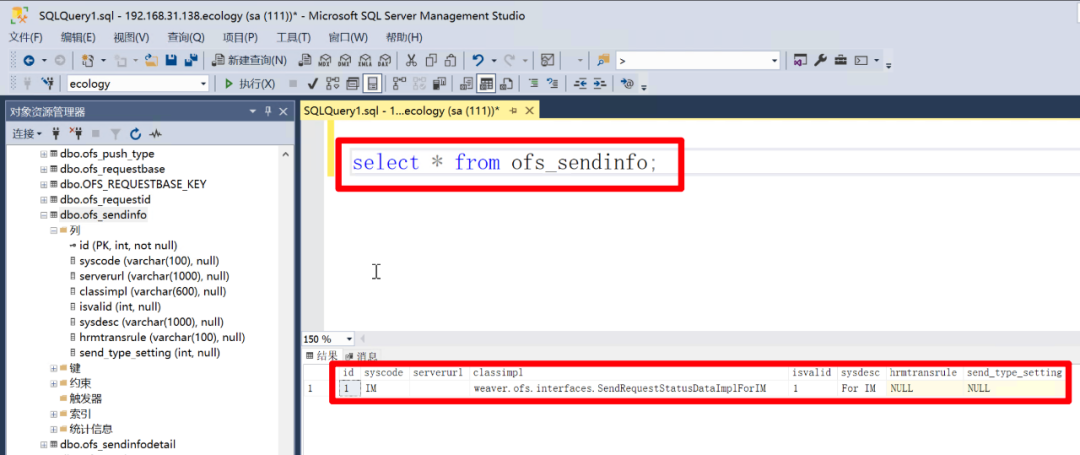Click the DAX query icon
The height and width of the screenshot is (455, 1080).
[386, 61]
